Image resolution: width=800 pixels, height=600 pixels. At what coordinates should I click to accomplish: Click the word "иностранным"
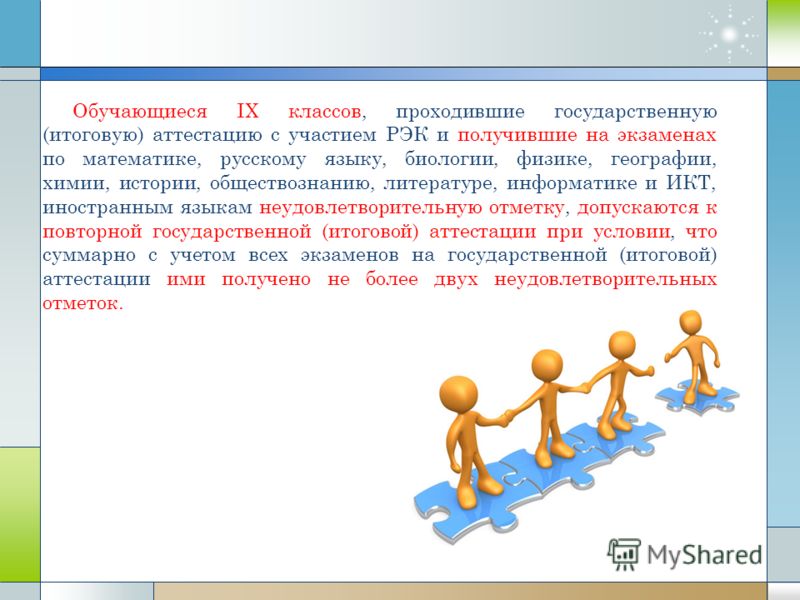[106, 208]
